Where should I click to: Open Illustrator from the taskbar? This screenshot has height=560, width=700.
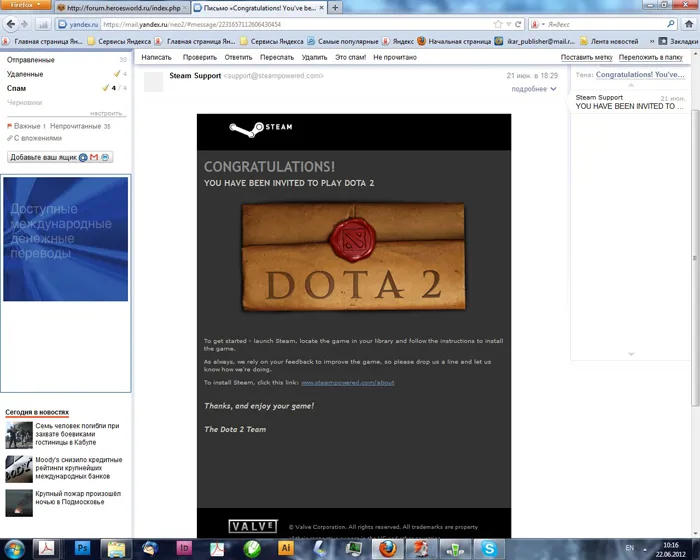point(285,548)
